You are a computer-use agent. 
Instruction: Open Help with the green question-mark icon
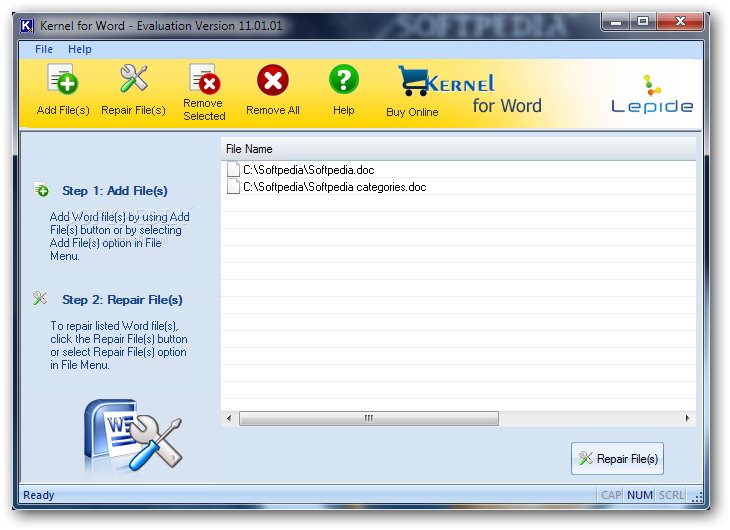344,79
